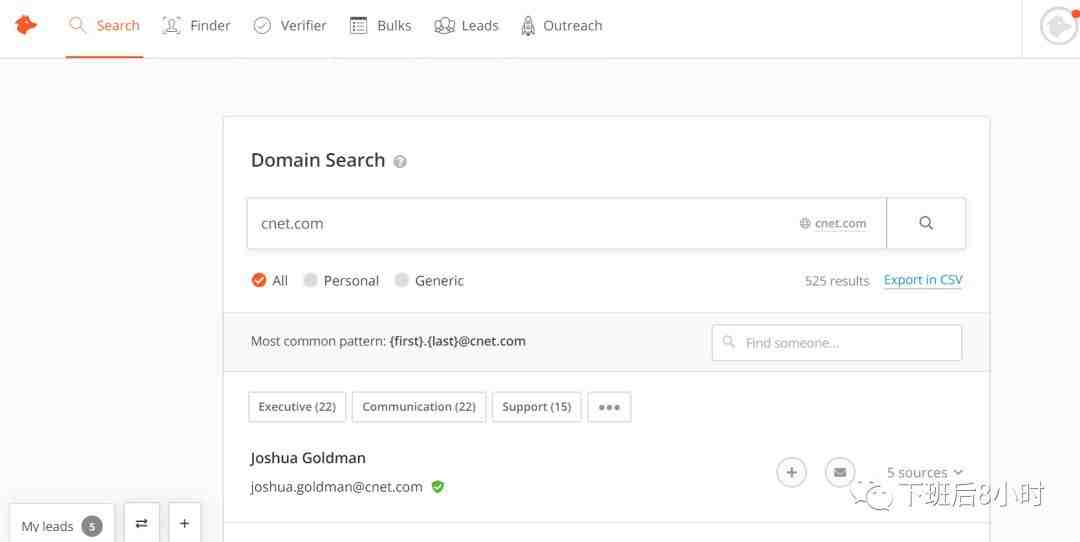
Task: Click the cnet.com domain search field
Action: [566, 223]
